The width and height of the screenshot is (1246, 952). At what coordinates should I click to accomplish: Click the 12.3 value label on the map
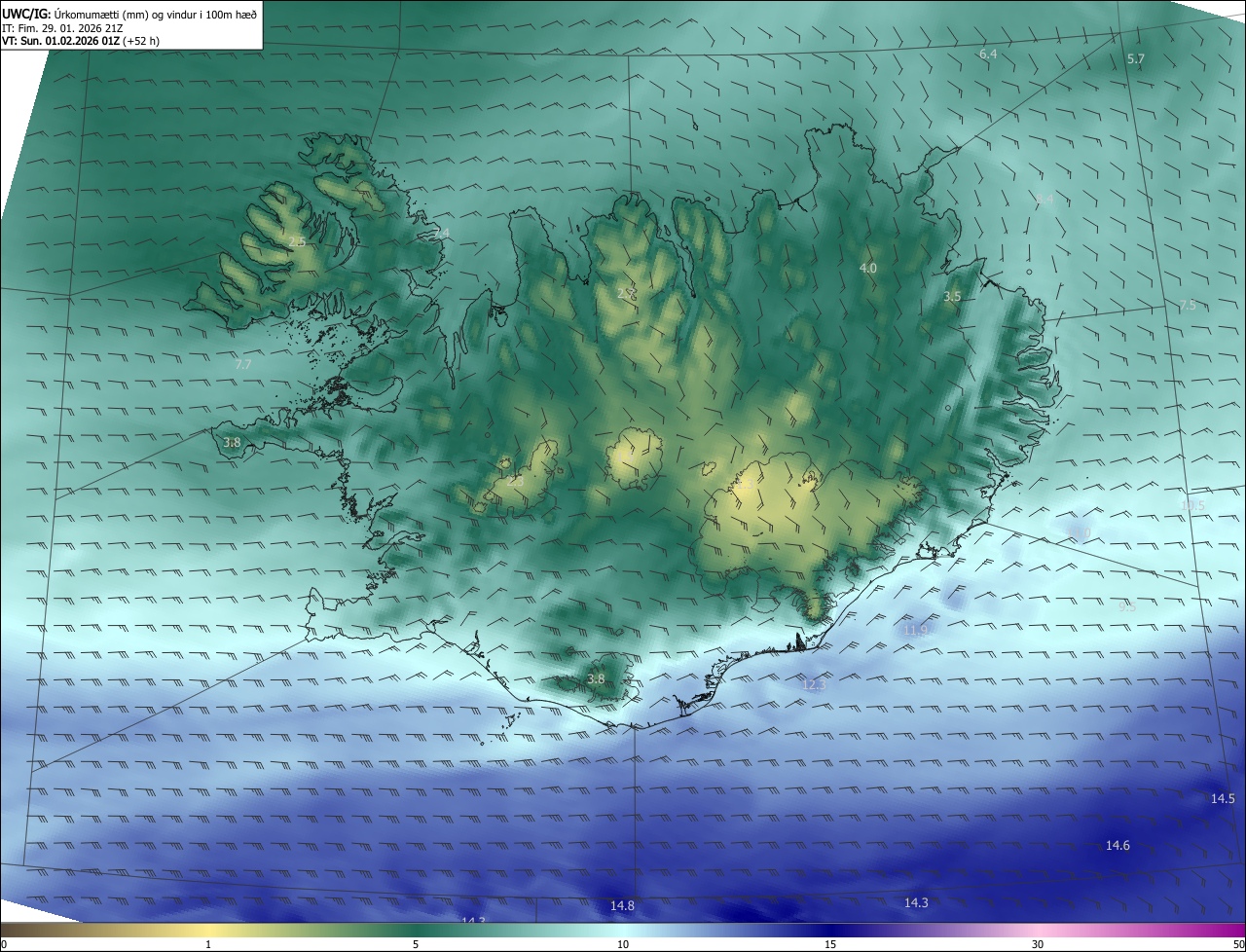coord(814,685)
